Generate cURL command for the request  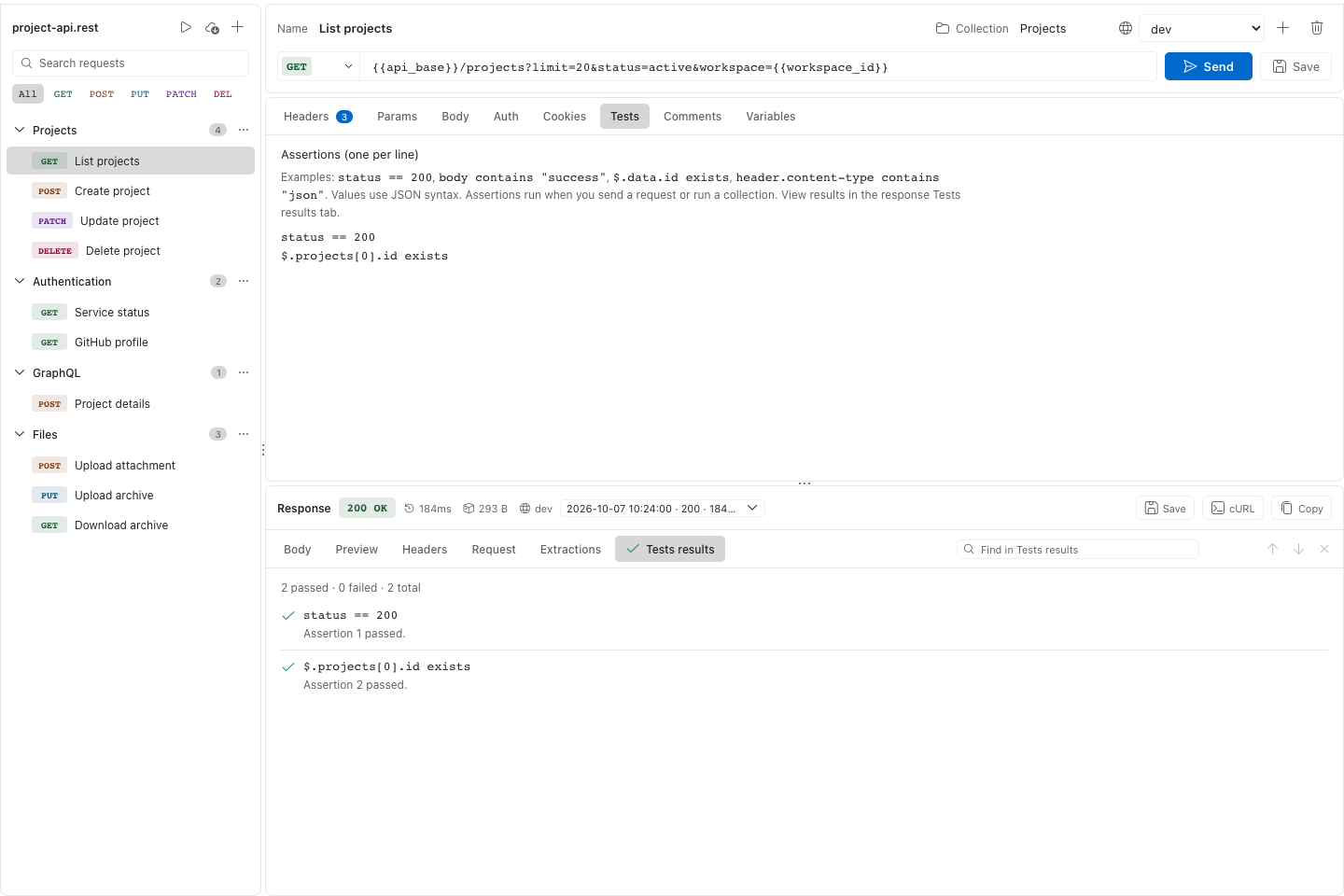tap(1233, 508)
